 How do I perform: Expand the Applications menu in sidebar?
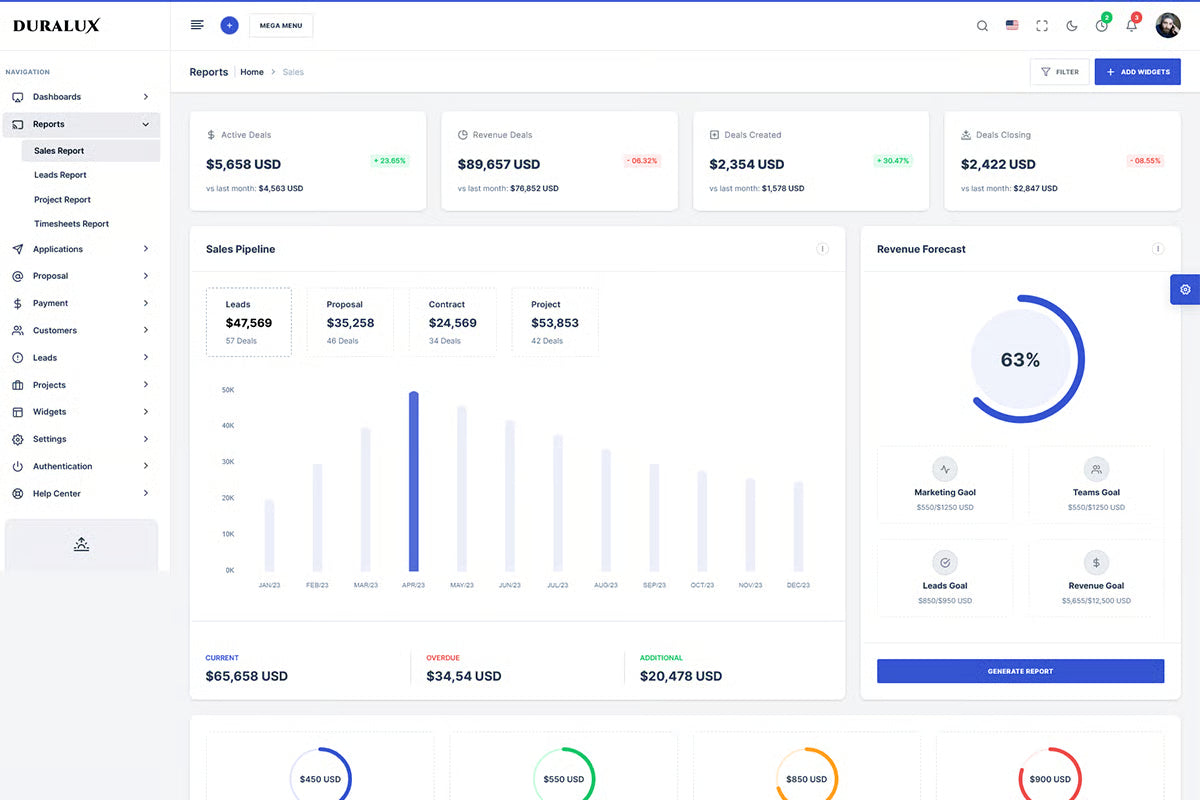(80, 249)
